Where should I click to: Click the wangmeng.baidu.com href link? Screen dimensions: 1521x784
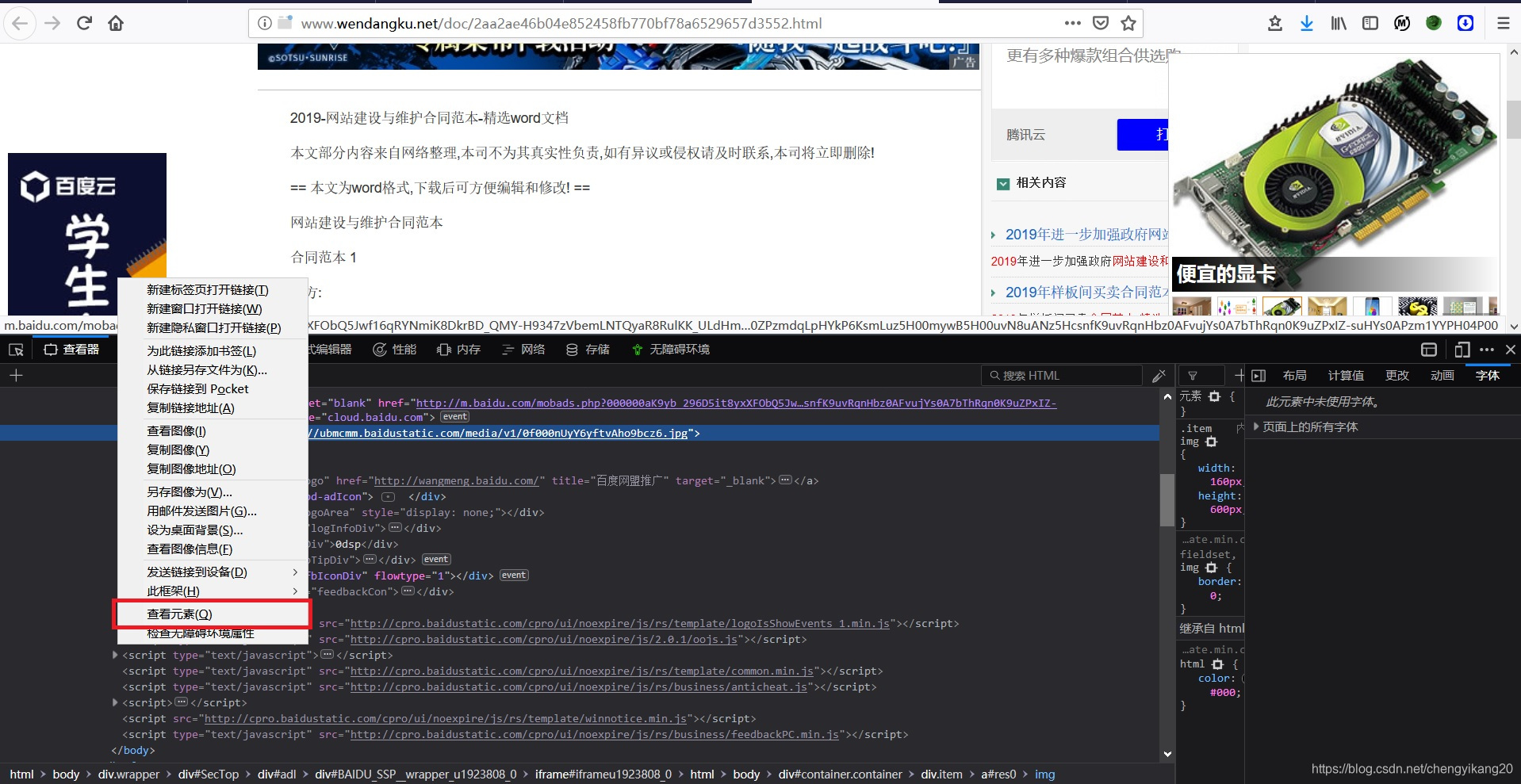456,481
